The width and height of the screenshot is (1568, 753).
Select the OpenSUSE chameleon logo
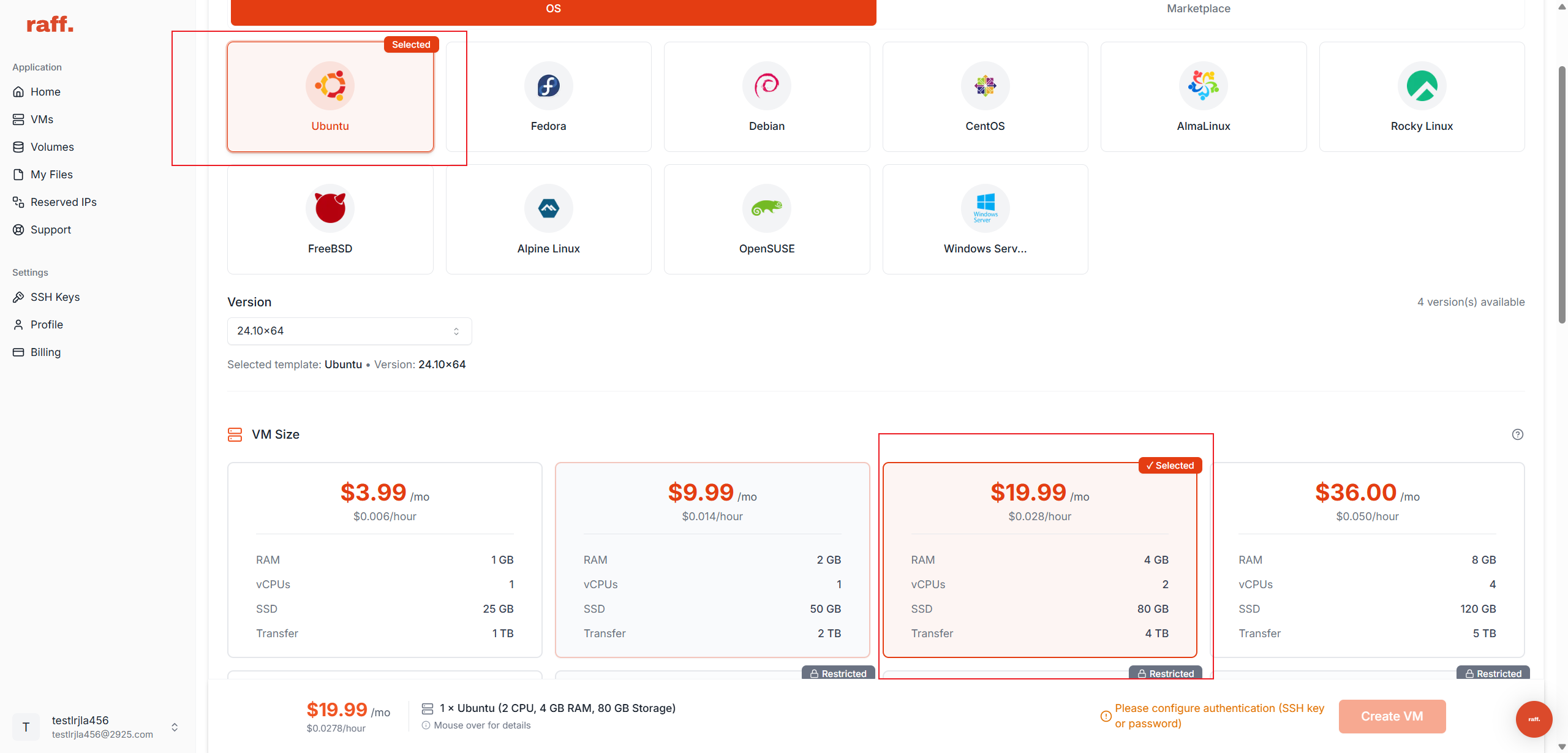[x=767, y=208]
